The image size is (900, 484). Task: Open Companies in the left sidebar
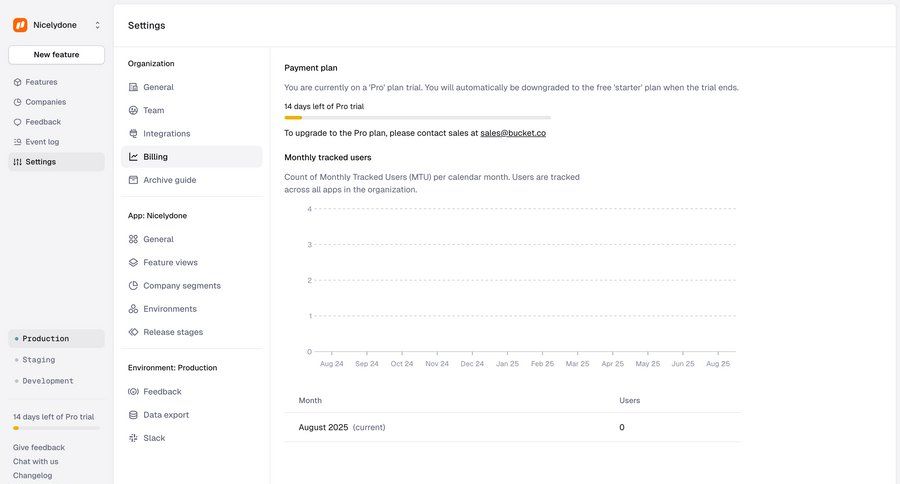(56, 102)
